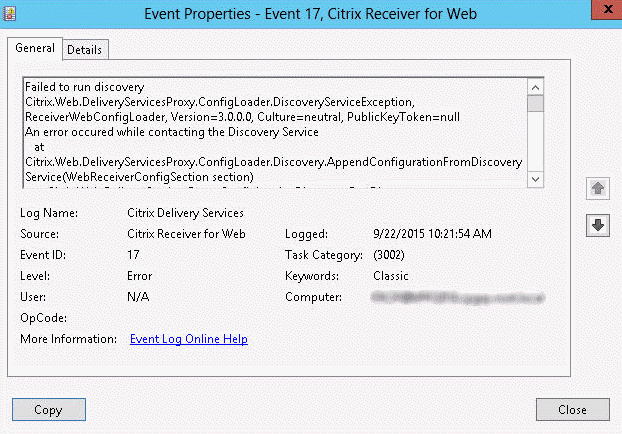Click the description scrollbar down arrow

(x=536, y=179)
